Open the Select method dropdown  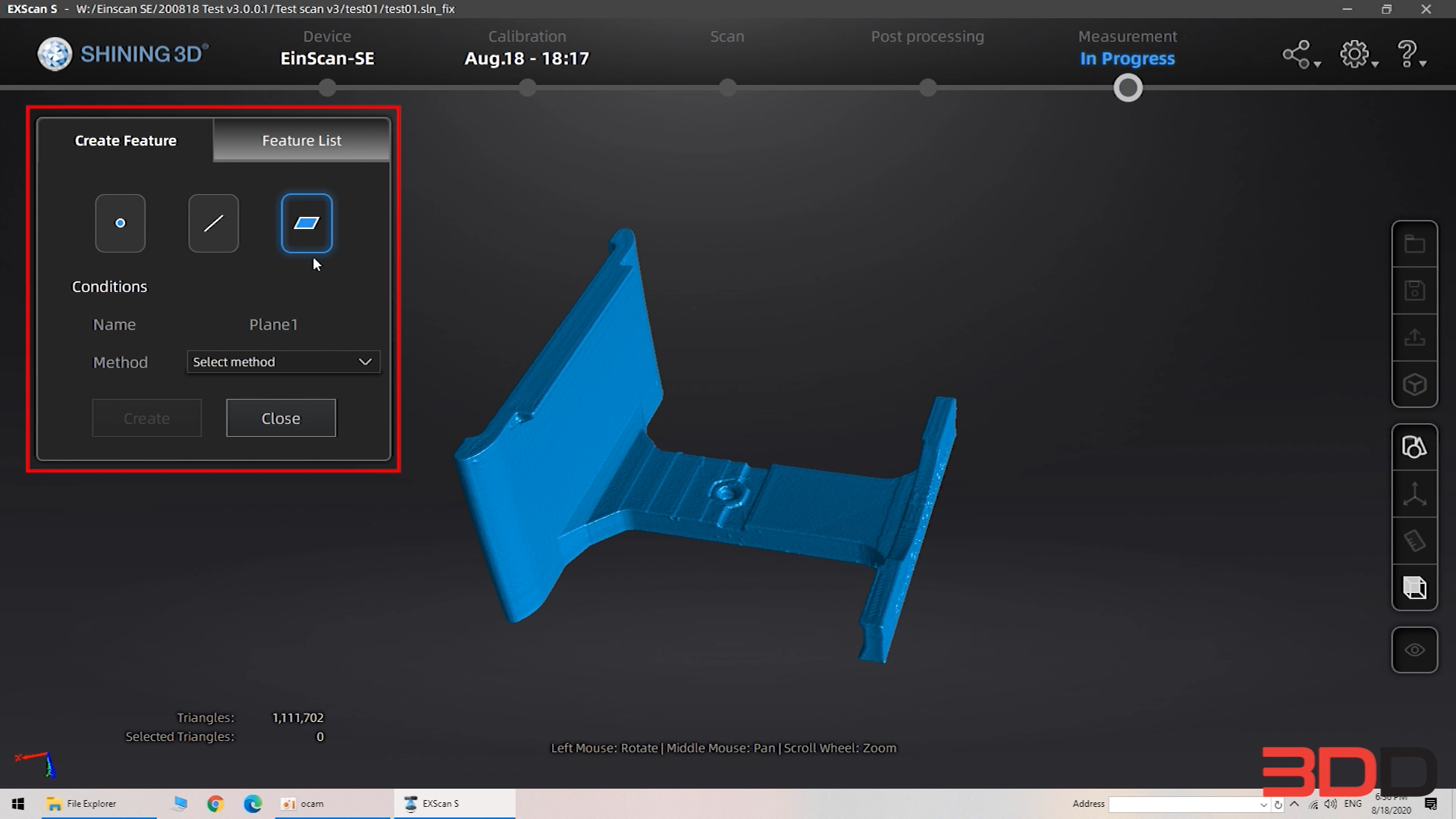(283, 362)
